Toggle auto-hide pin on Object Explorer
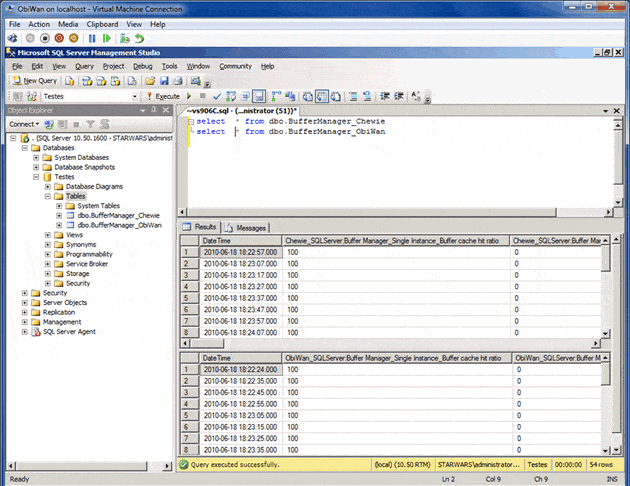This screenshot has height=486, width=630. pos(154,110)
